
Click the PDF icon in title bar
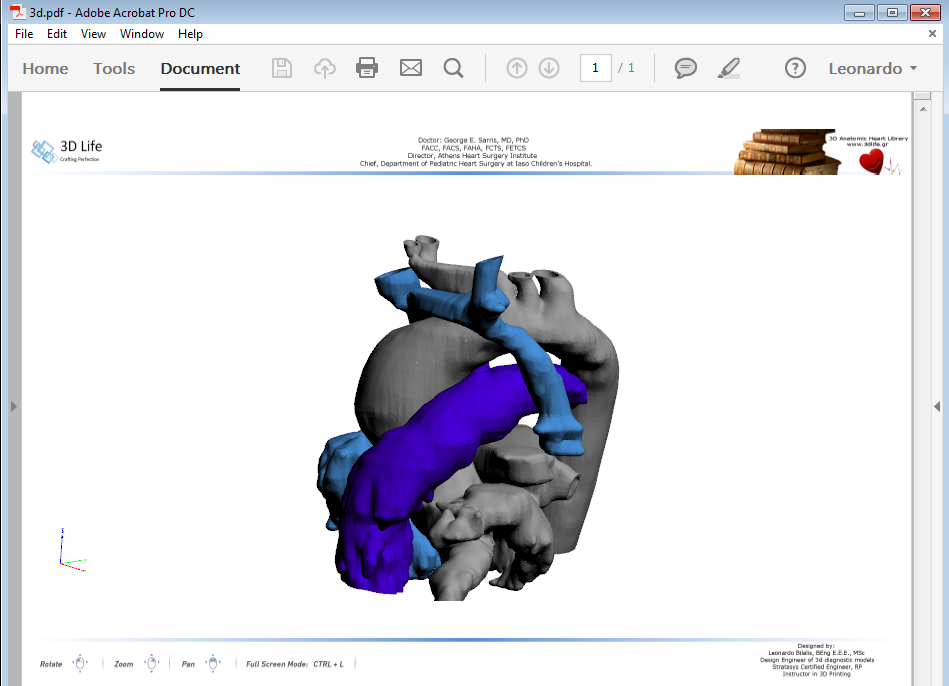[18, 12]
